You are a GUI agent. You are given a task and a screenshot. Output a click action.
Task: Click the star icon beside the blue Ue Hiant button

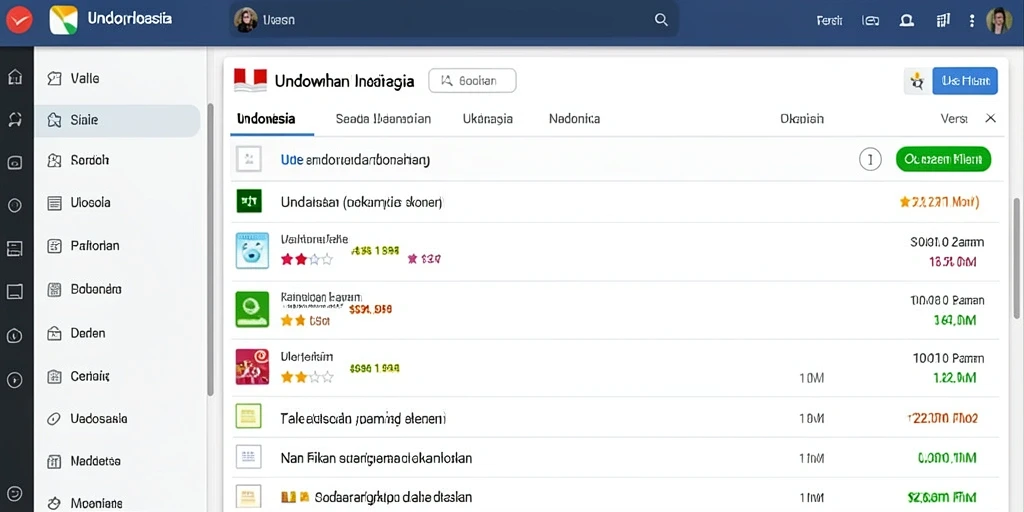click(917, 81)
